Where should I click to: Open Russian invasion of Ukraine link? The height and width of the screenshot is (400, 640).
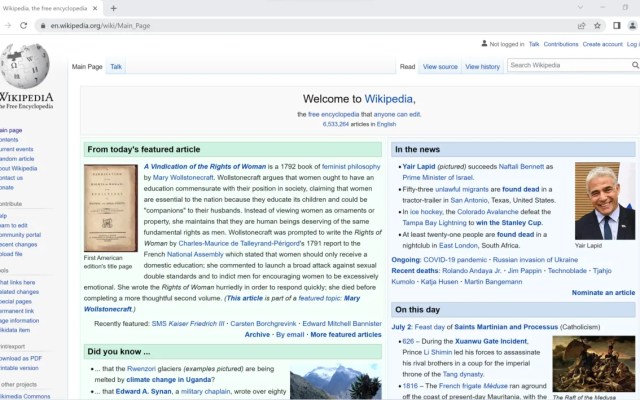coord(535,260)
